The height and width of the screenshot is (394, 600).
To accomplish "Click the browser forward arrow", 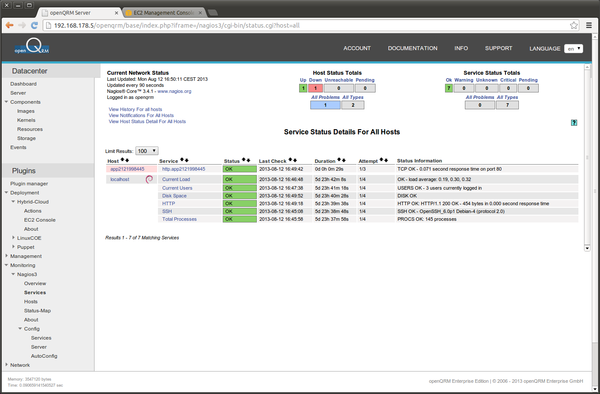I will coord(22,25).
